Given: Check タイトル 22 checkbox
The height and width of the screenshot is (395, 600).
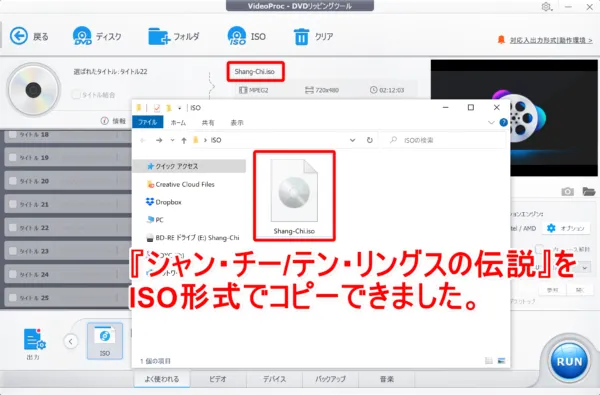Looking at the screenshot, I should click(13, 227).
